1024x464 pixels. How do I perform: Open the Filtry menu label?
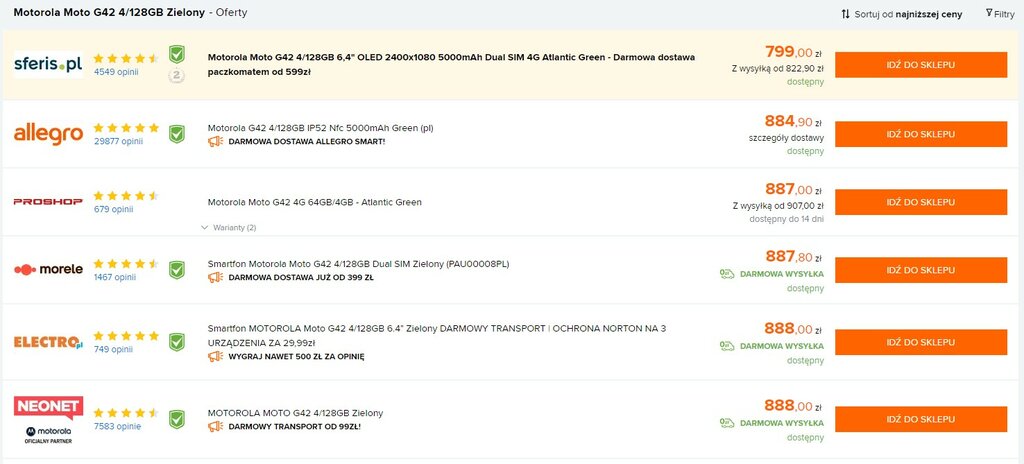tap(1004, 14)
